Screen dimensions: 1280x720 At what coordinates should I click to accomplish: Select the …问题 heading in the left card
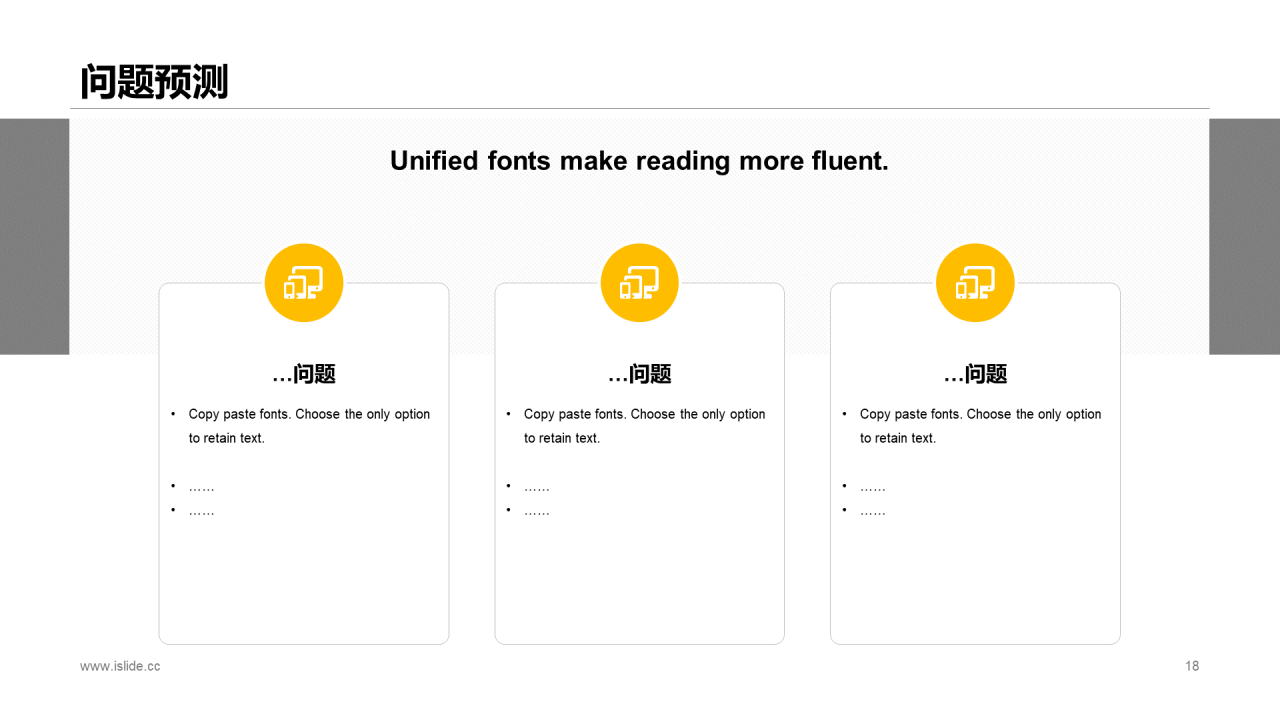pyautogui.click(x=304, y=374)
